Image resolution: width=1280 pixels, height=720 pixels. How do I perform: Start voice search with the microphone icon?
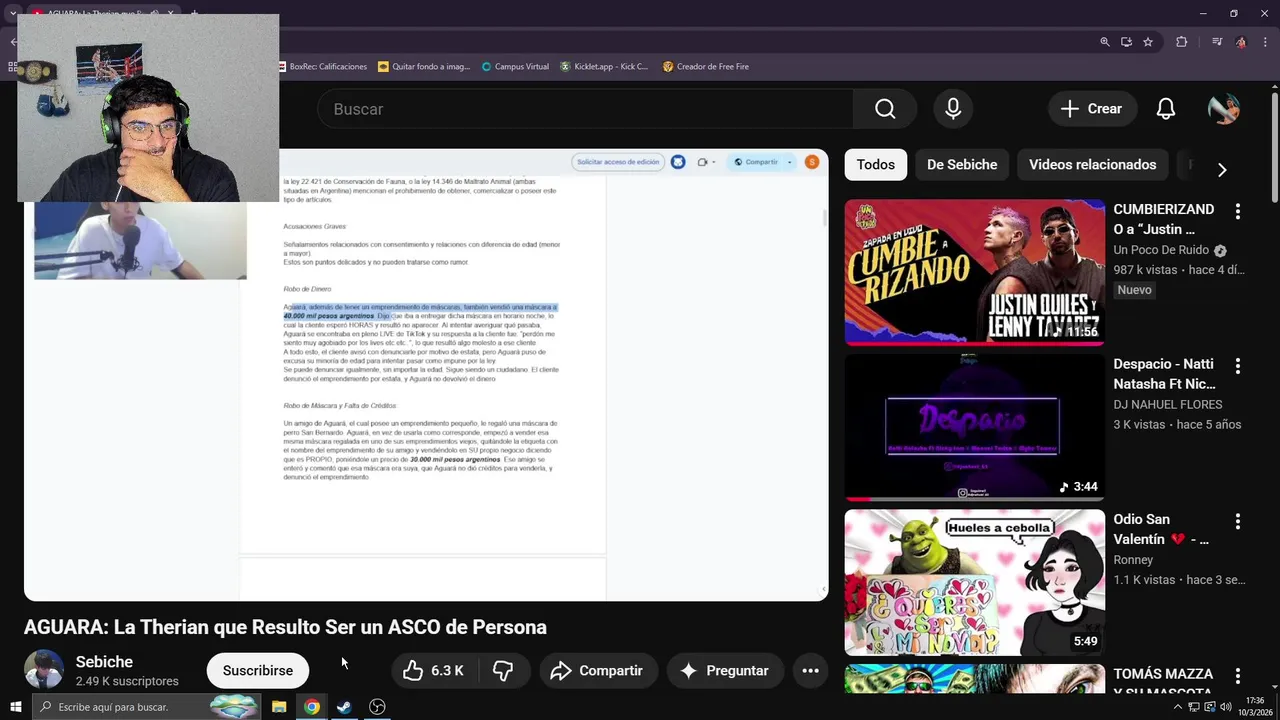(953, 109)
